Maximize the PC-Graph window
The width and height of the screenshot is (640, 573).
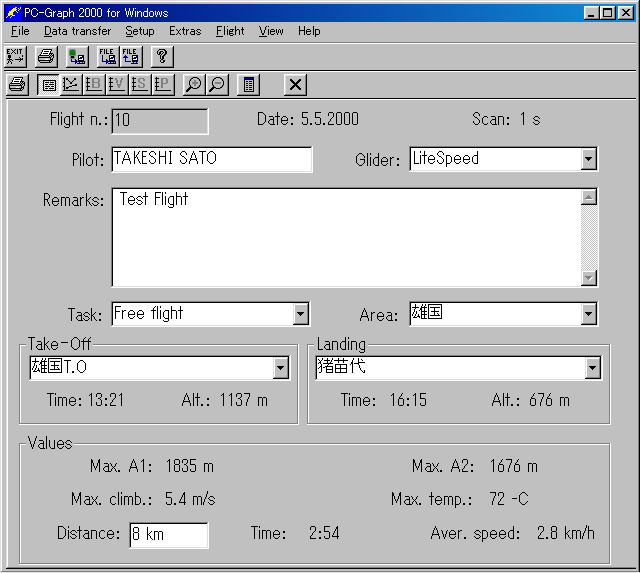[x=607, y=13]
